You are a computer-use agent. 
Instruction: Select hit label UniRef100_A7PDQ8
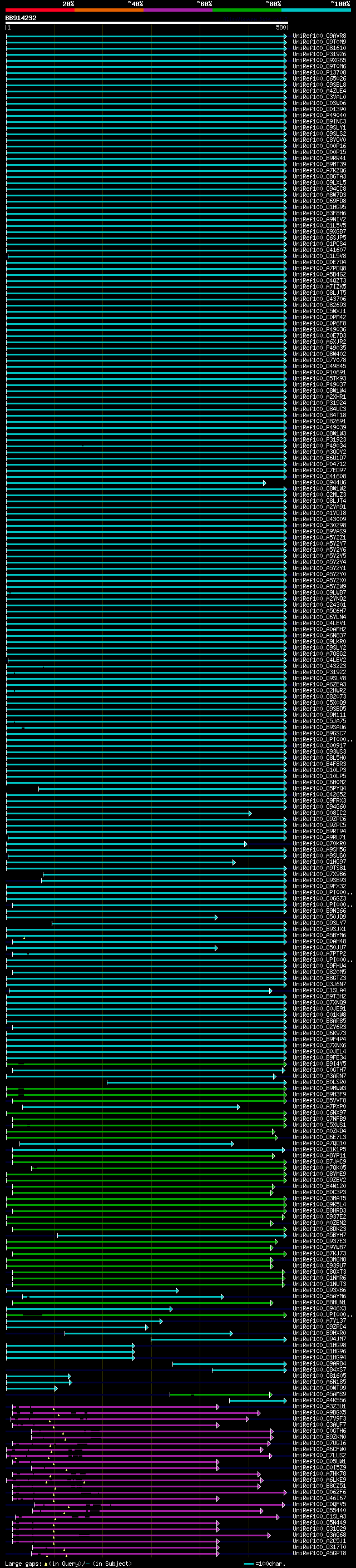pos(319,268)
